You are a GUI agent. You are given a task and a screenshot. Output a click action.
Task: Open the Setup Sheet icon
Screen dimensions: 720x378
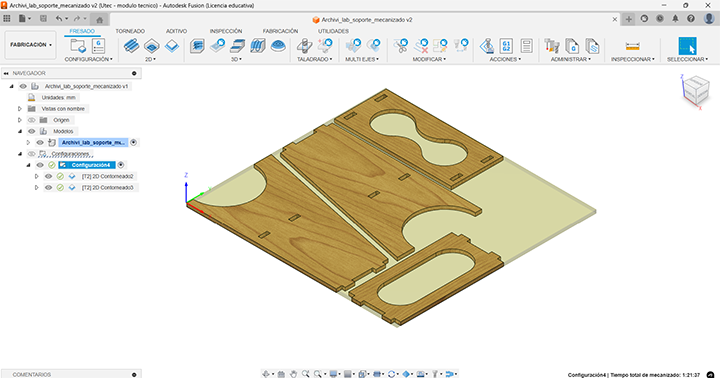click(526, 46)
